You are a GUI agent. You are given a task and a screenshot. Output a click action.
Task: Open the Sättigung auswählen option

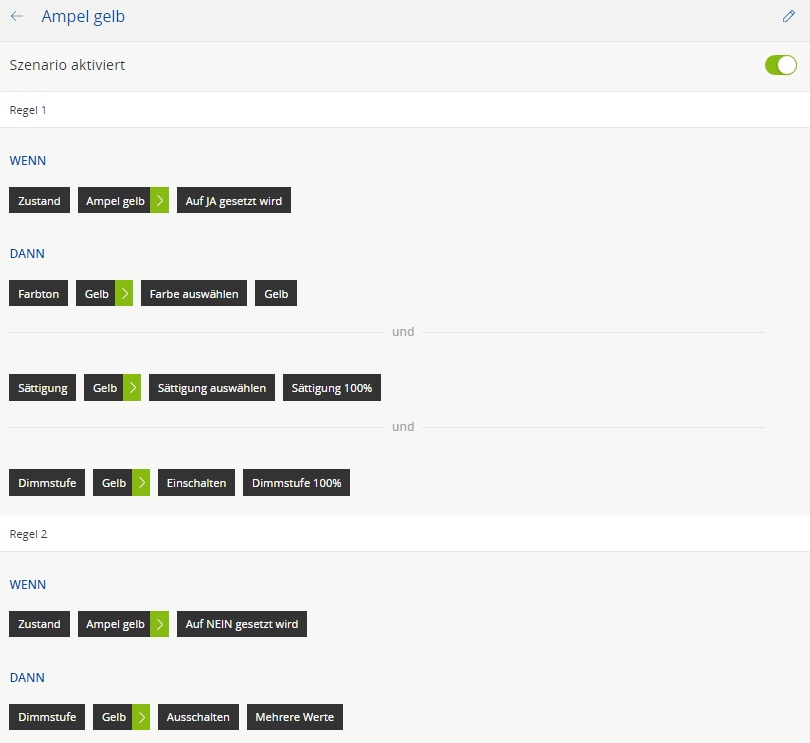point(212,388)
